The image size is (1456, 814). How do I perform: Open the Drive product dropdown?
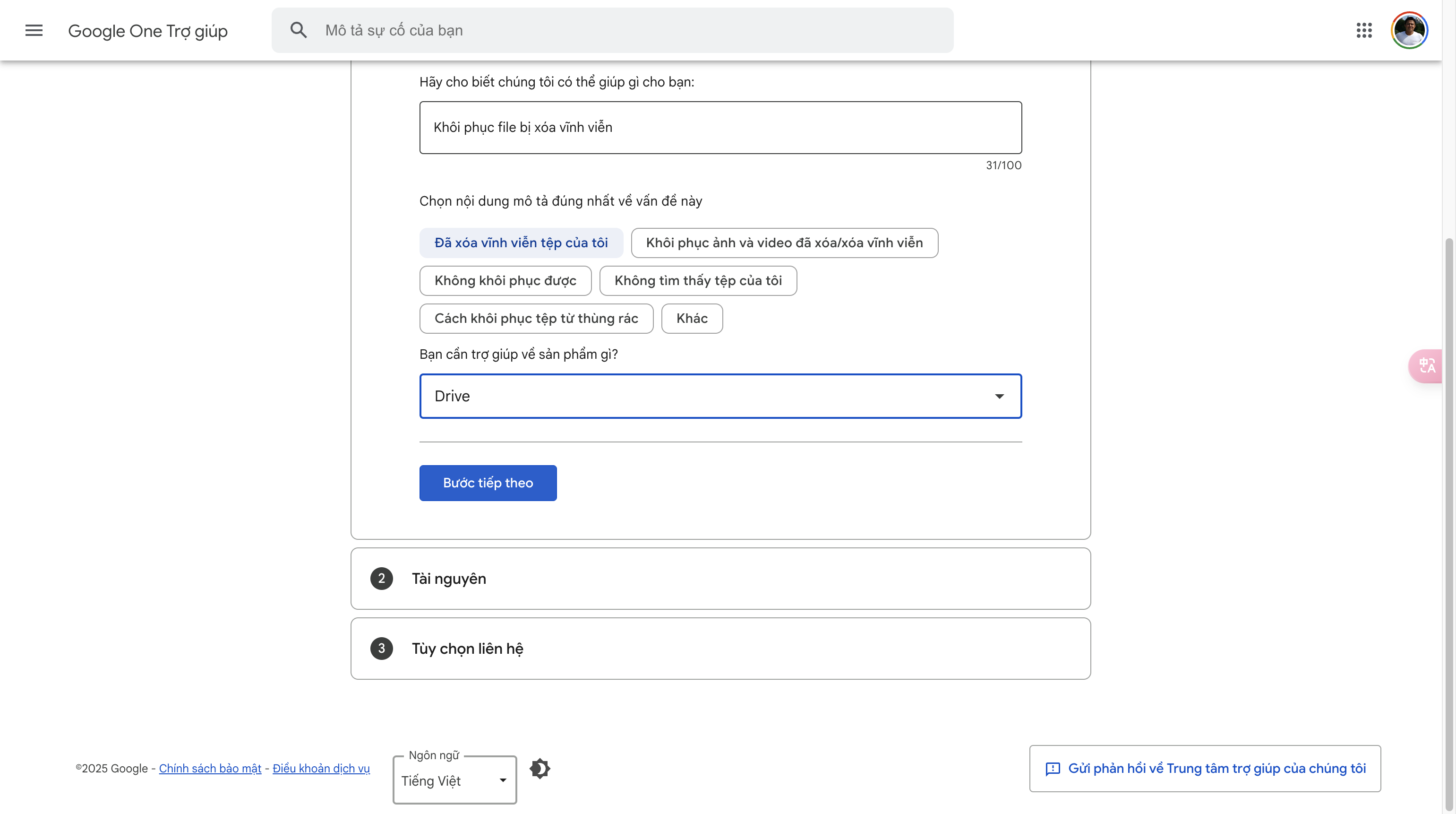pos(720,396)
